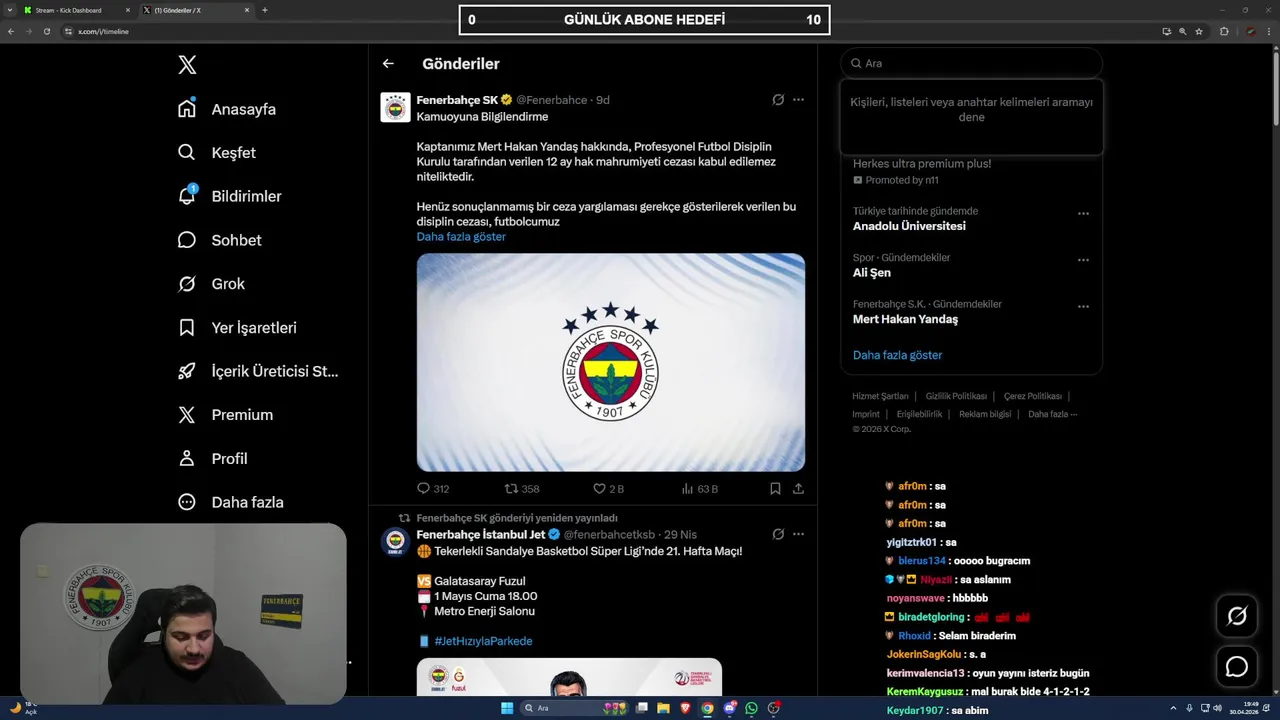Viewport: 1280px width, 720px height.
Task: Open options for Anadolu Üniversitesi trend
Action: click(1083, 214)
